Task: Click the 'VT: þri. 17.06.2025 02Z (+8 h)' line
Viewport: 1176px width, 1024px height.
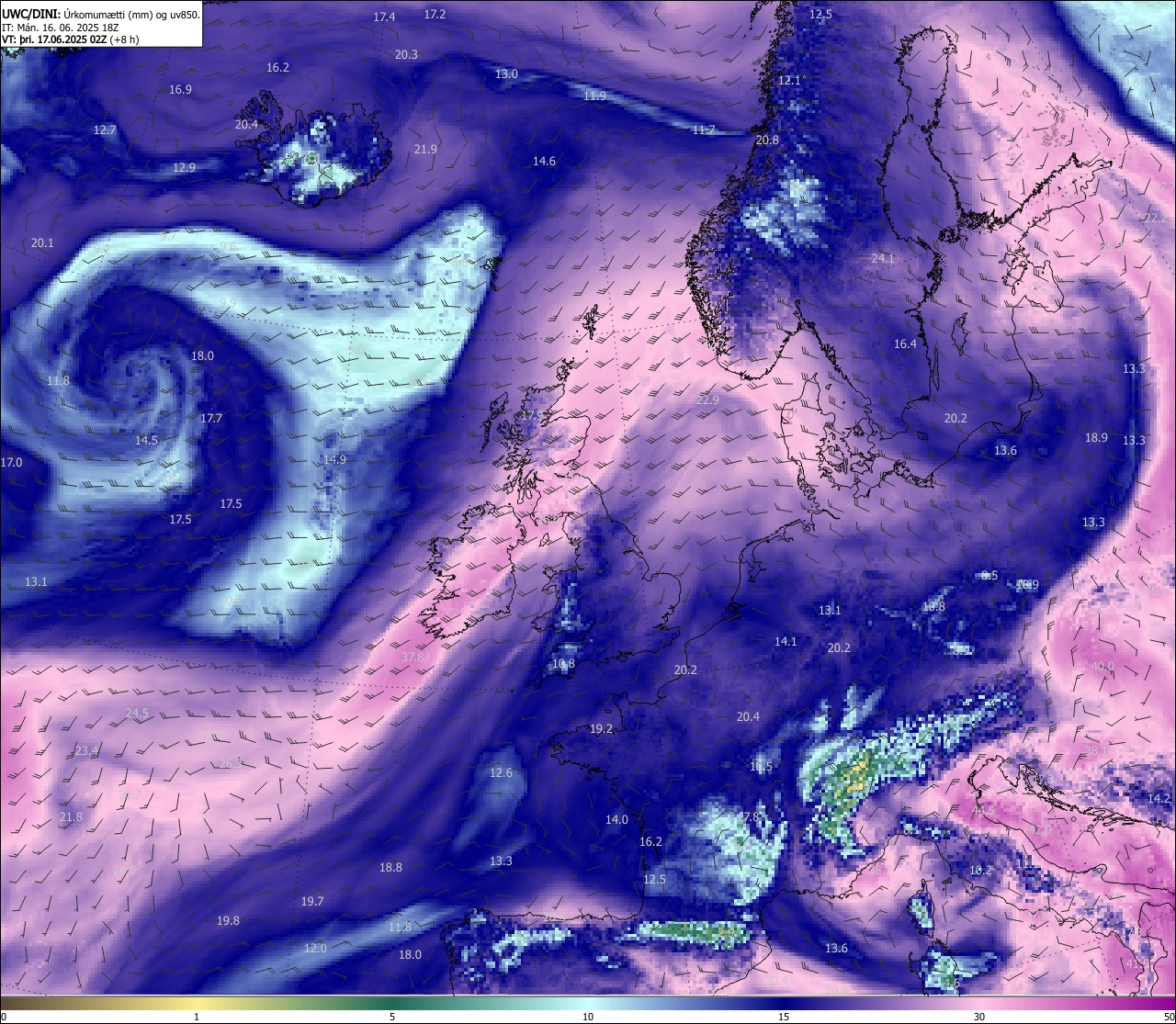Action: pyautogui.click(x=71, y=39)
